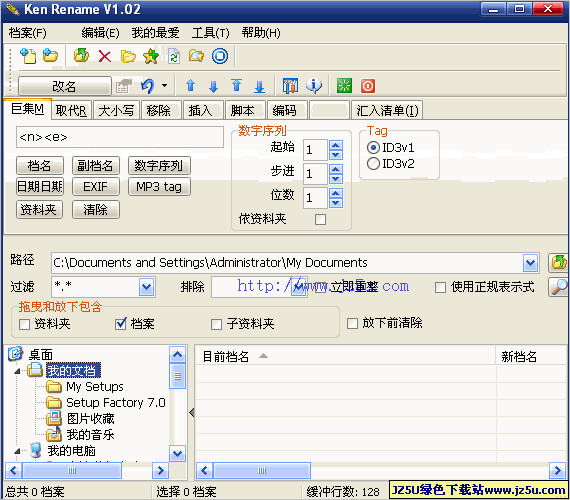This screenshot has width=570, height=500.
Task: Click the 清除 clear button
Action: [96, 209]
